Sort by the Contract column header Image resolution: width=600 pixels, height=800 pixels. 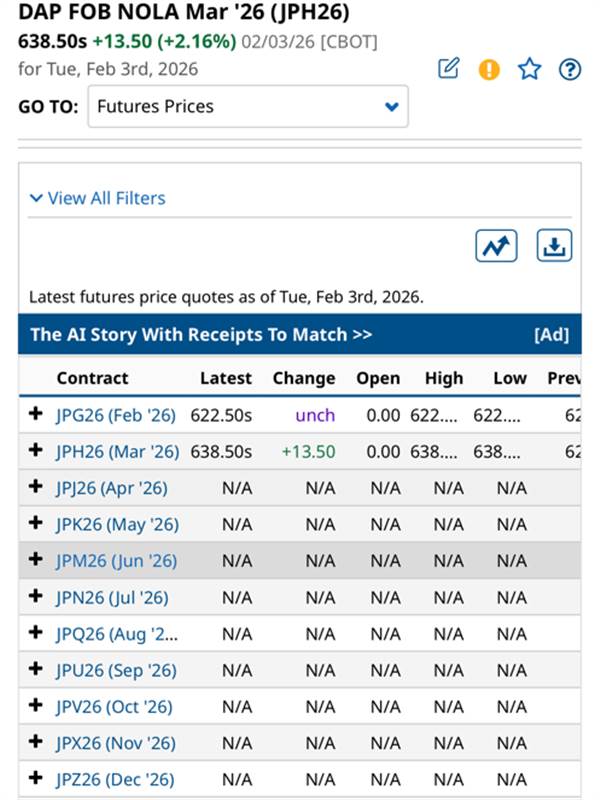pyautogui.click(x=92, y=378)
